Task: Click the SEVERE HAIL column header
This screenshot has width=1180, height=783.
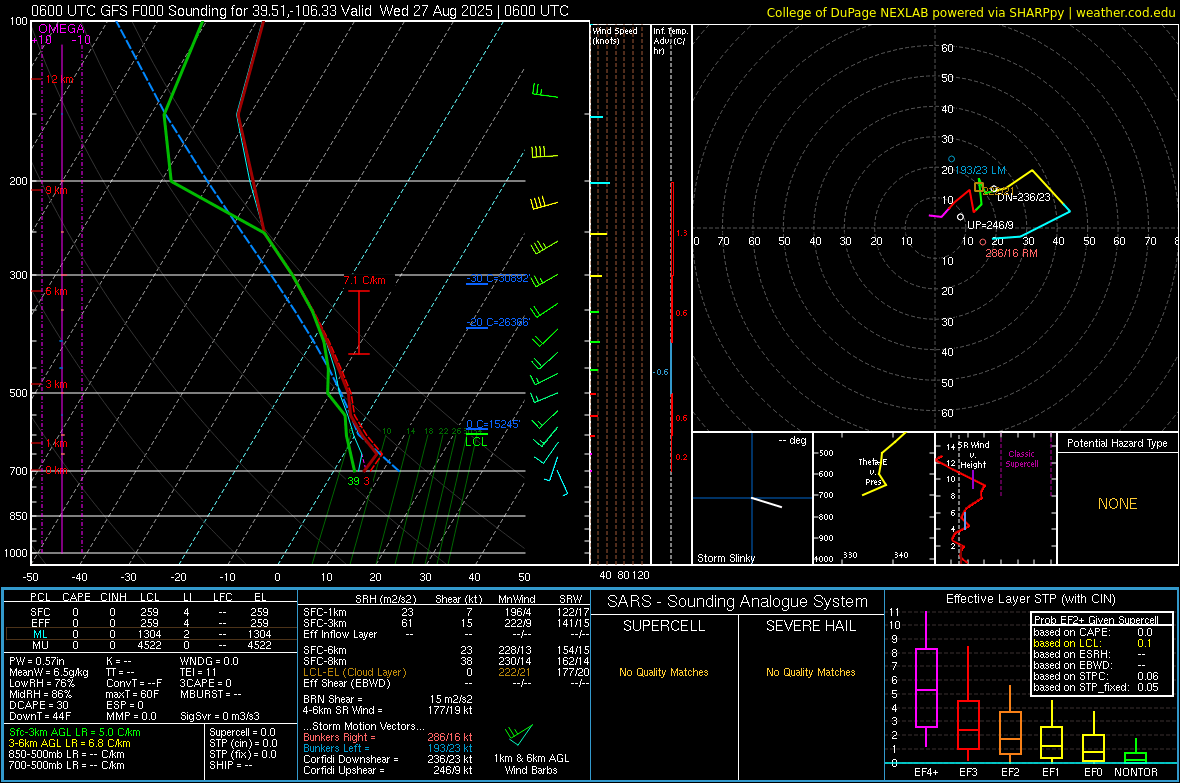Action: coord(810,626)
